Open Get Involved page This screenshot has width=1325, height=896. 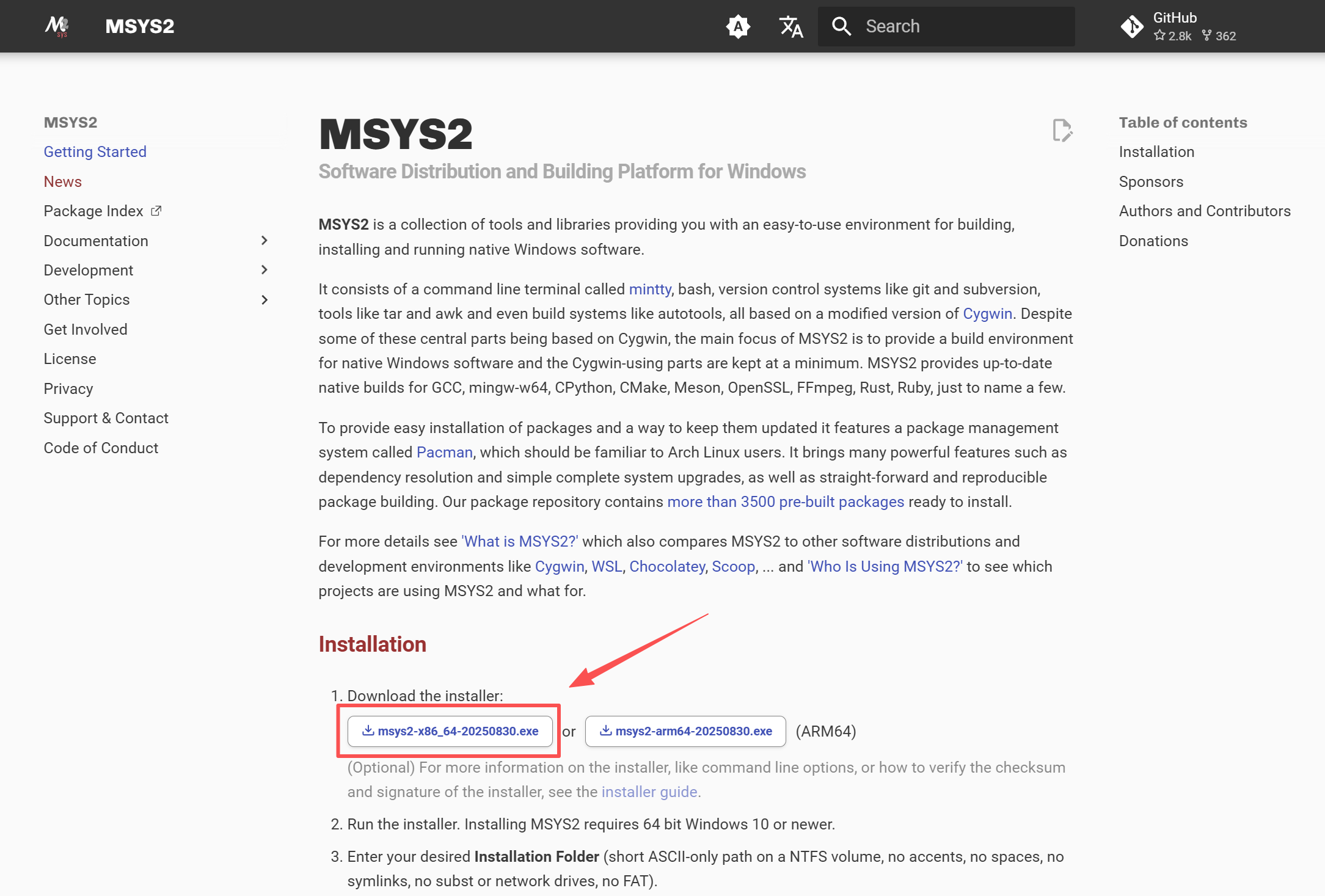(86, 329)
